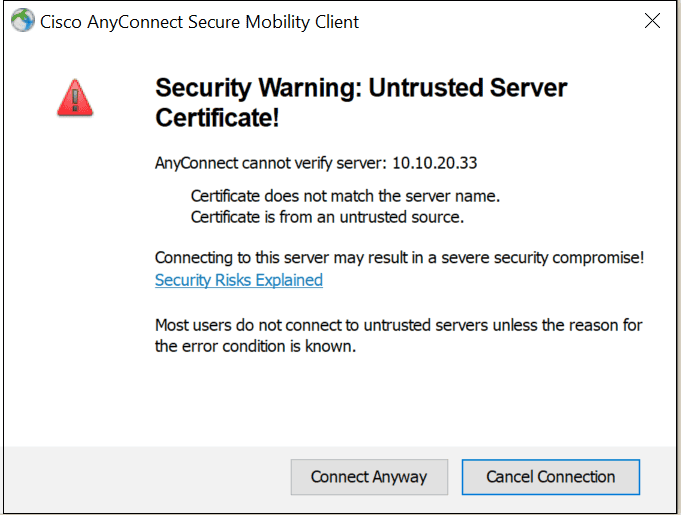Image resolution: width=681 pixels, height=515 pixels.
Task: Click the error condition is known text line
Action: (255, 347)
